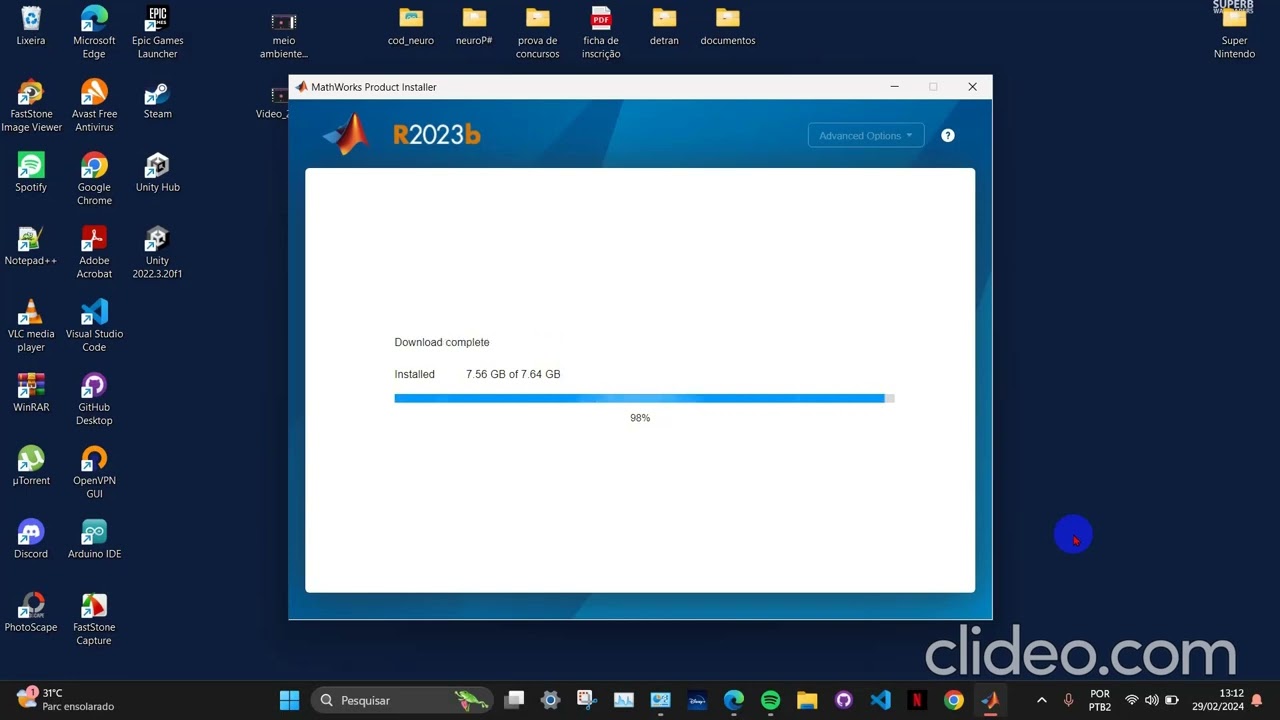Click the installation progress bar
This screenshot has width=1280, height=720.
click(644, 398)
